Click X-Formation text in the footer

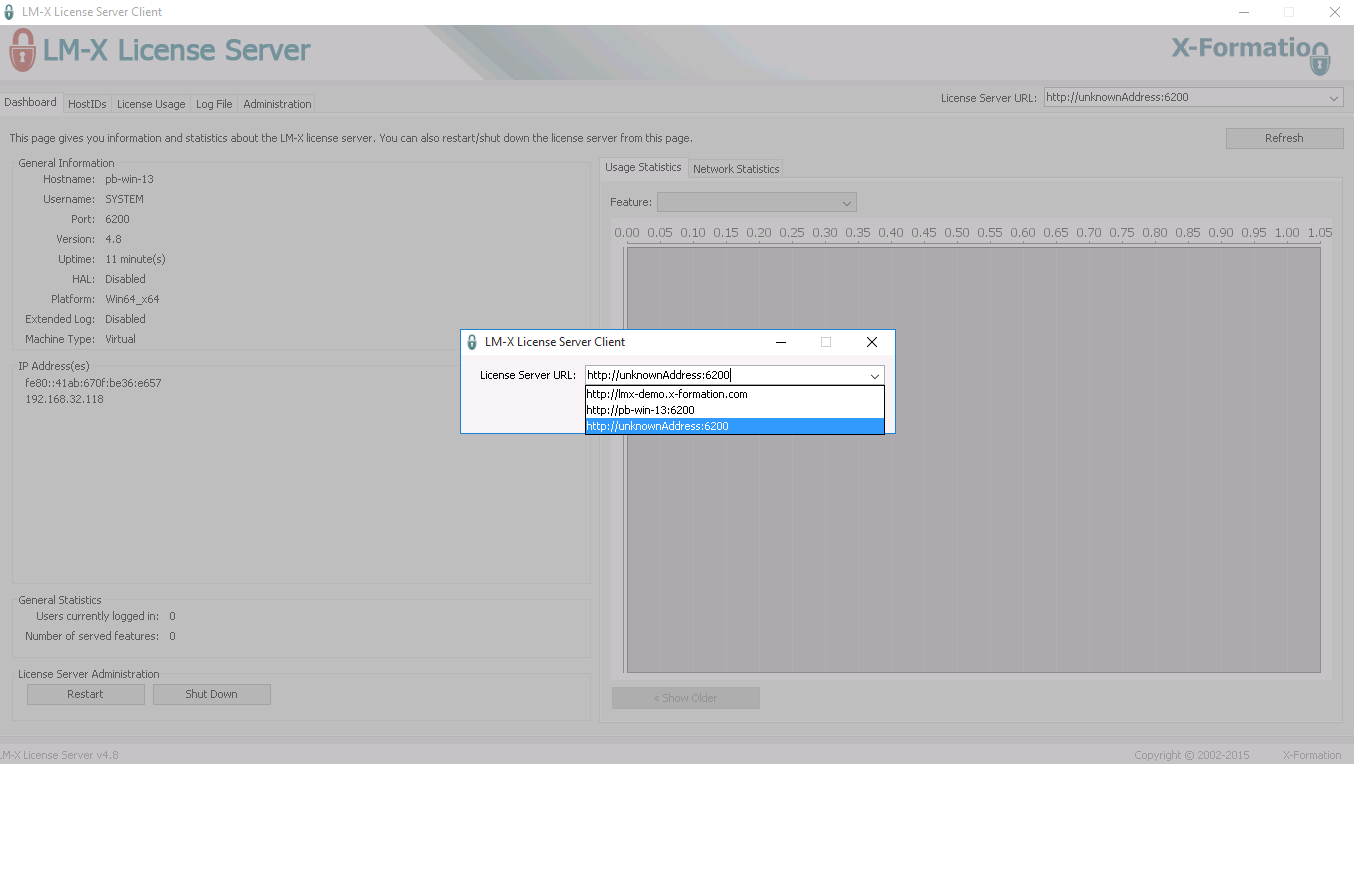coord(1312,755)
